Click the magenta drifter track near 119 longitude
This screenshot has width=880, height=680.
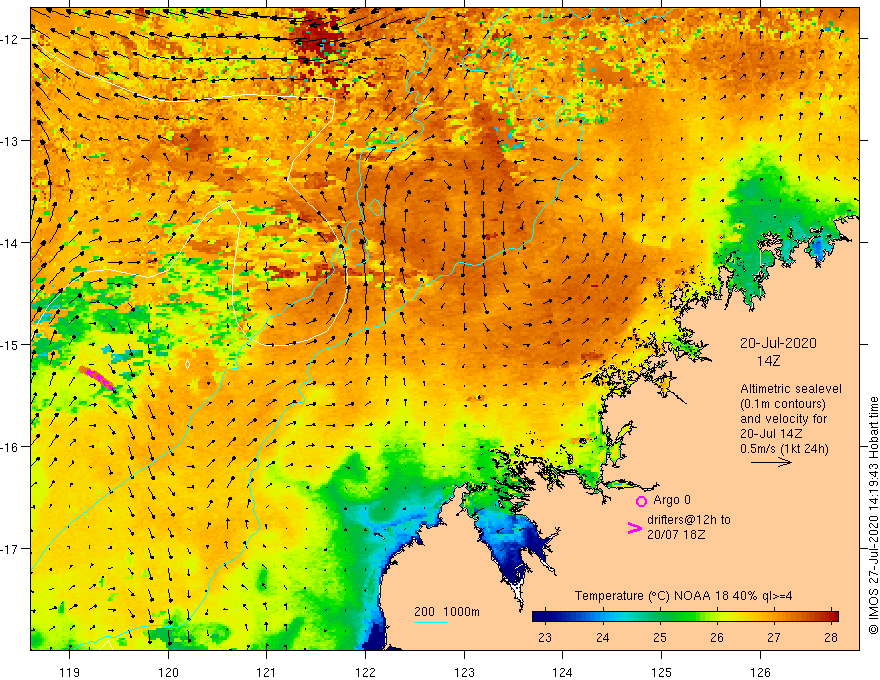[x=97, y=378]
